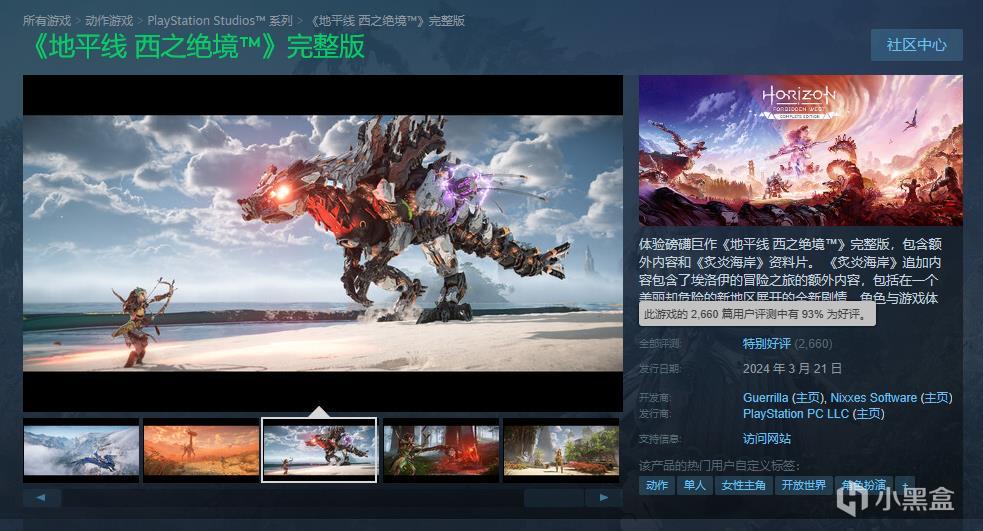The width and height of the screenshot is (983, 531).
Task: Open the 特别好评 review summary link
Action: click(767, 344)
